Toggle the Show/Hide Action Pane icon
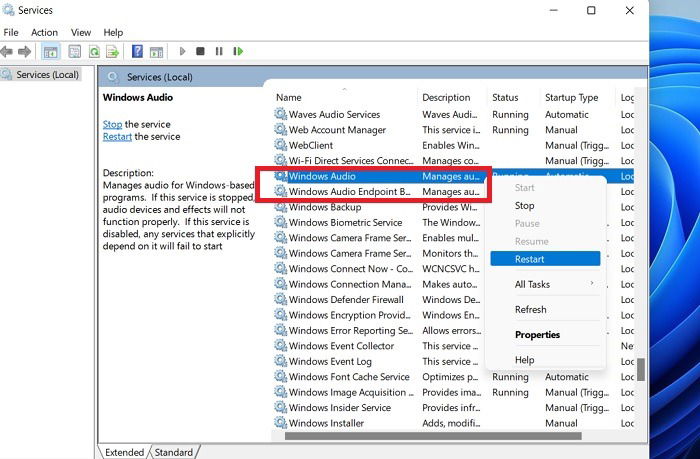 tap(156, 52)
